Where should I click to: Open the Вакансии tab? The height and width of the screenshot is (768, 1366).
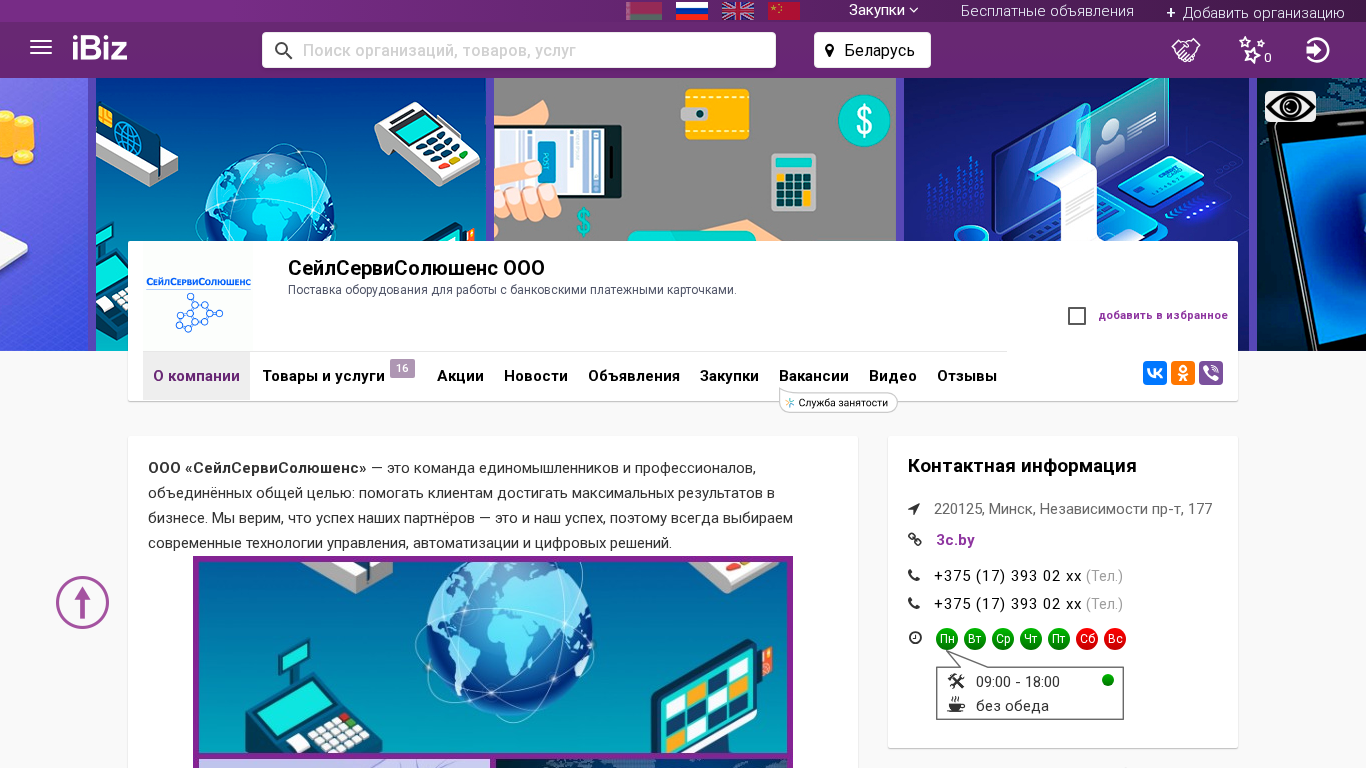(814, 376)
